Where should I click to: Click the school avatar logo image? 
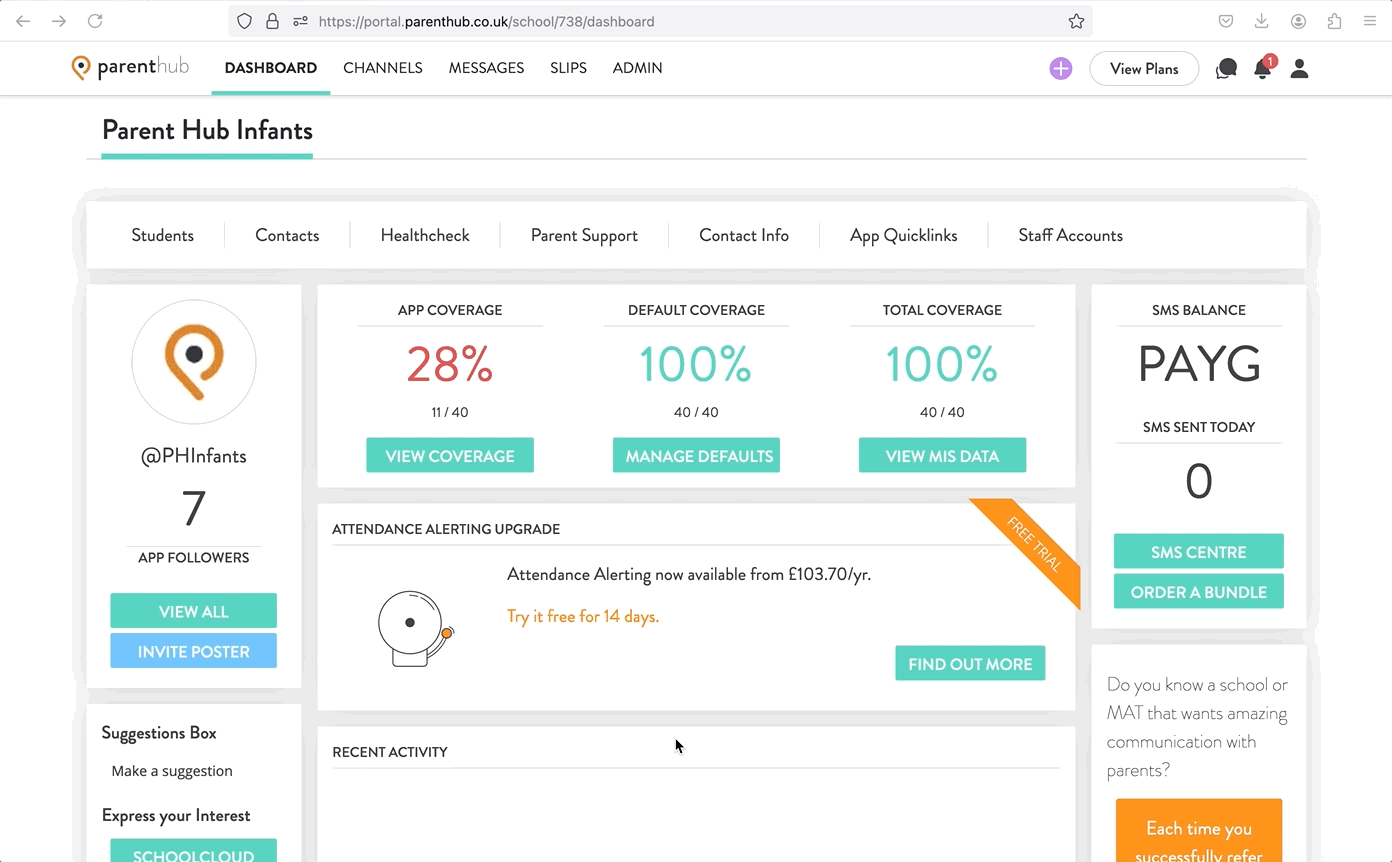click(x=194, y=362)
